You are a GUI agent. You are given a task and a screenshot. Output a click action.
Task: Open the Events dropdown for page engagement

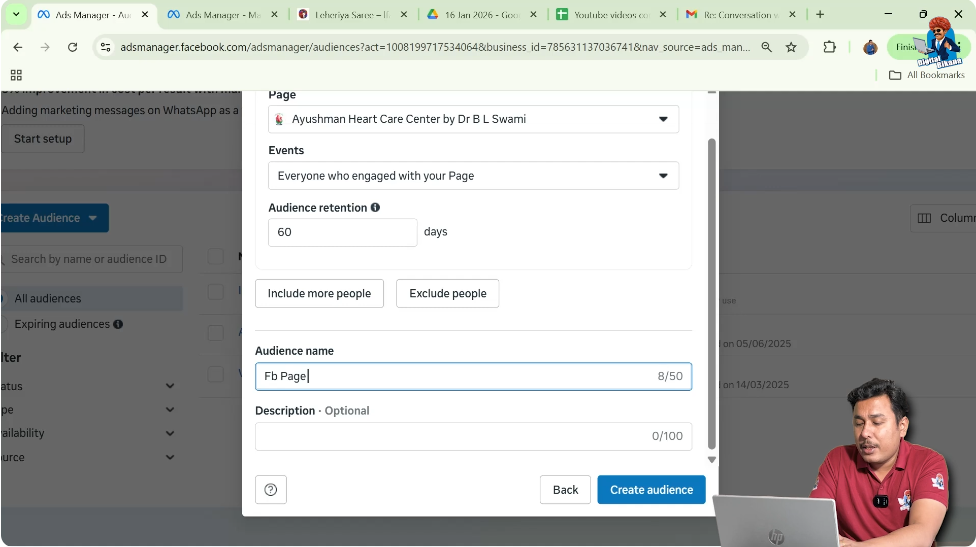pyautogui.click(x=473, y=175)
